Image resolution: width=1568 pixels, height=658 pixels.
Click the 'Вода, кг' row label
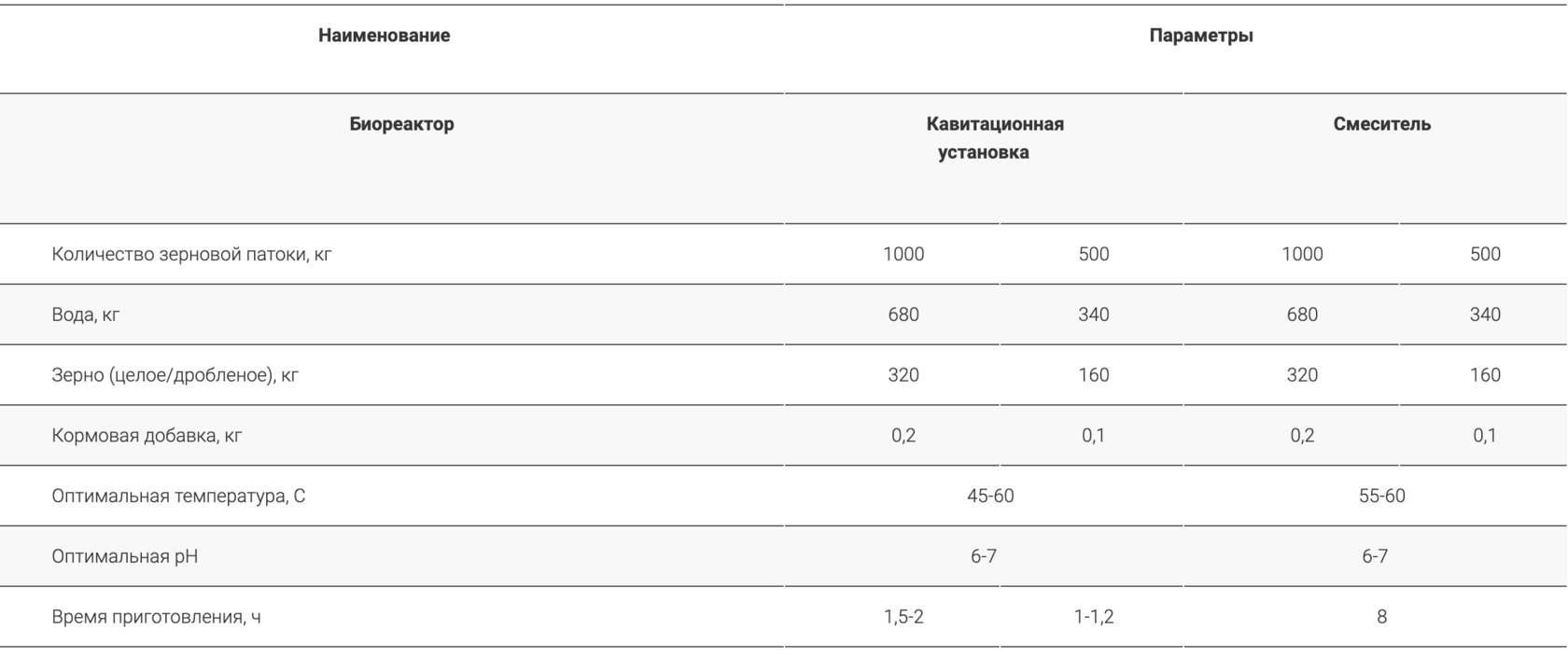86,315
